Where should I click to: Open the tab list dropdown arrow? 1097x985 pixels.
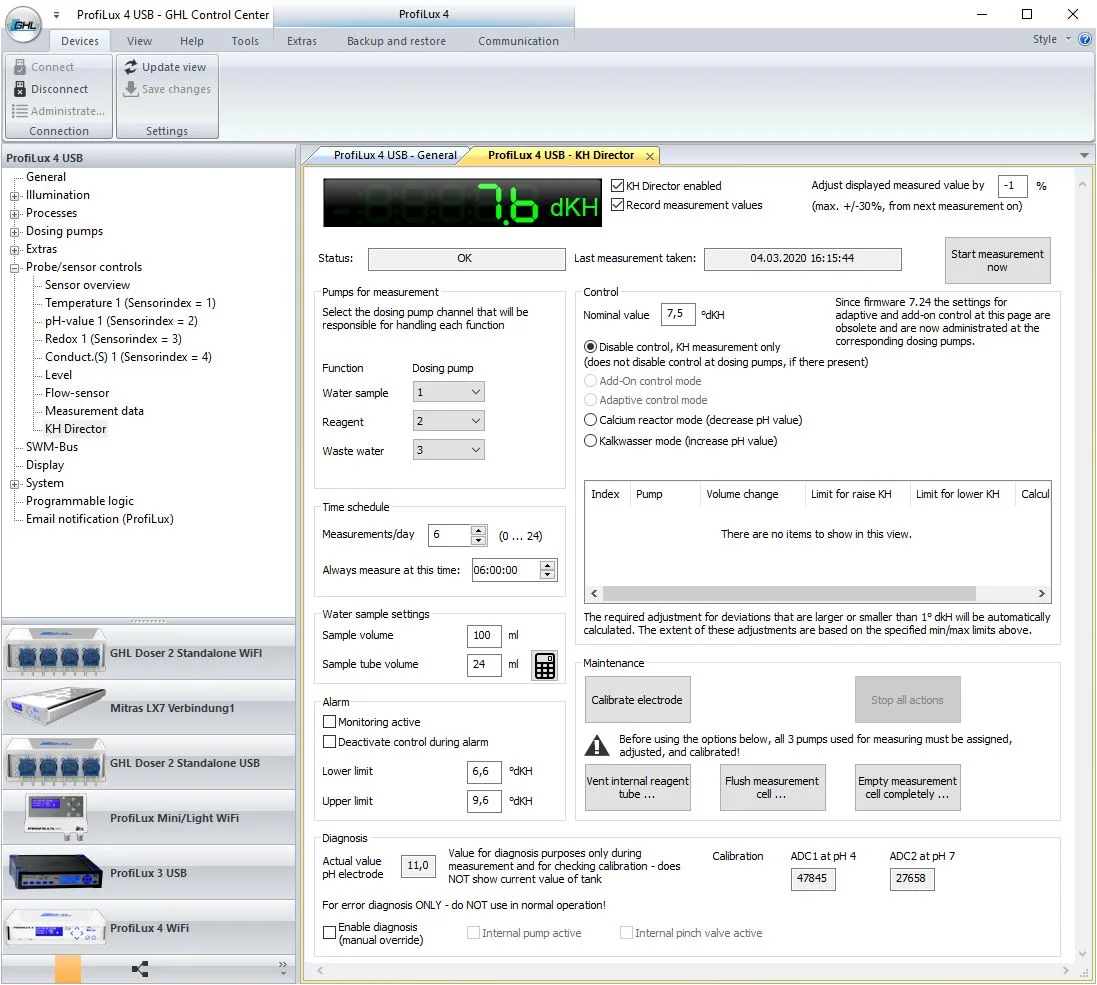point(1084,155)
